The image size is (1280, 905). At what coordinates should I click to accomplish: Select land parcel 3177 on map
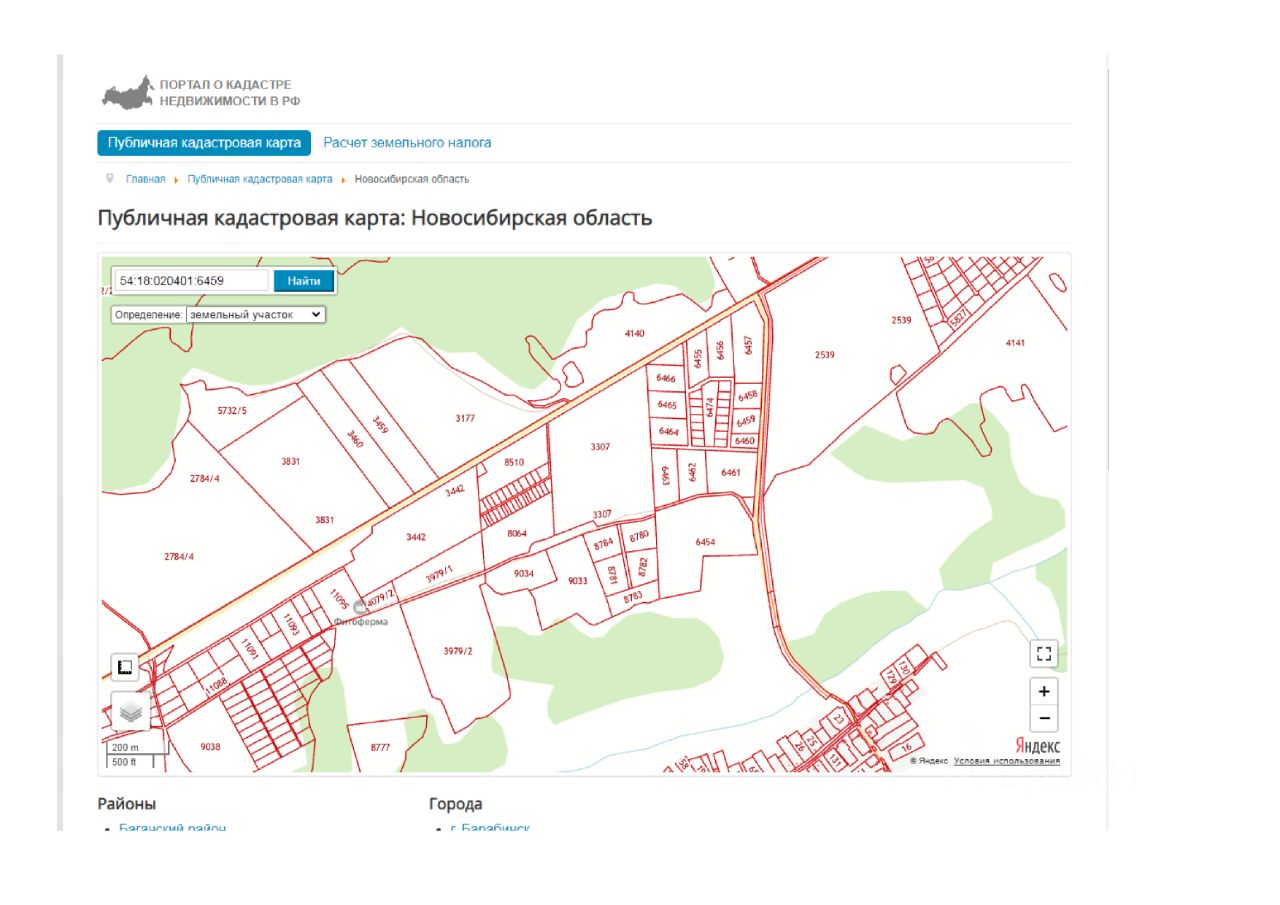coord(465,419)
